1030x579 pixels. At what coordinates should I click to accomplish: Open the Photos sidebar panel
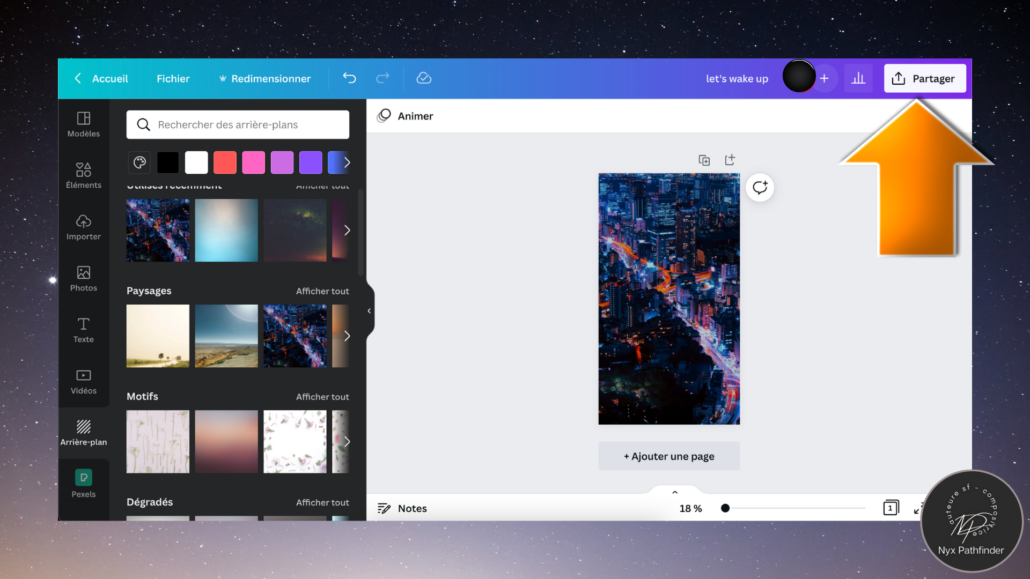point(83,279)
